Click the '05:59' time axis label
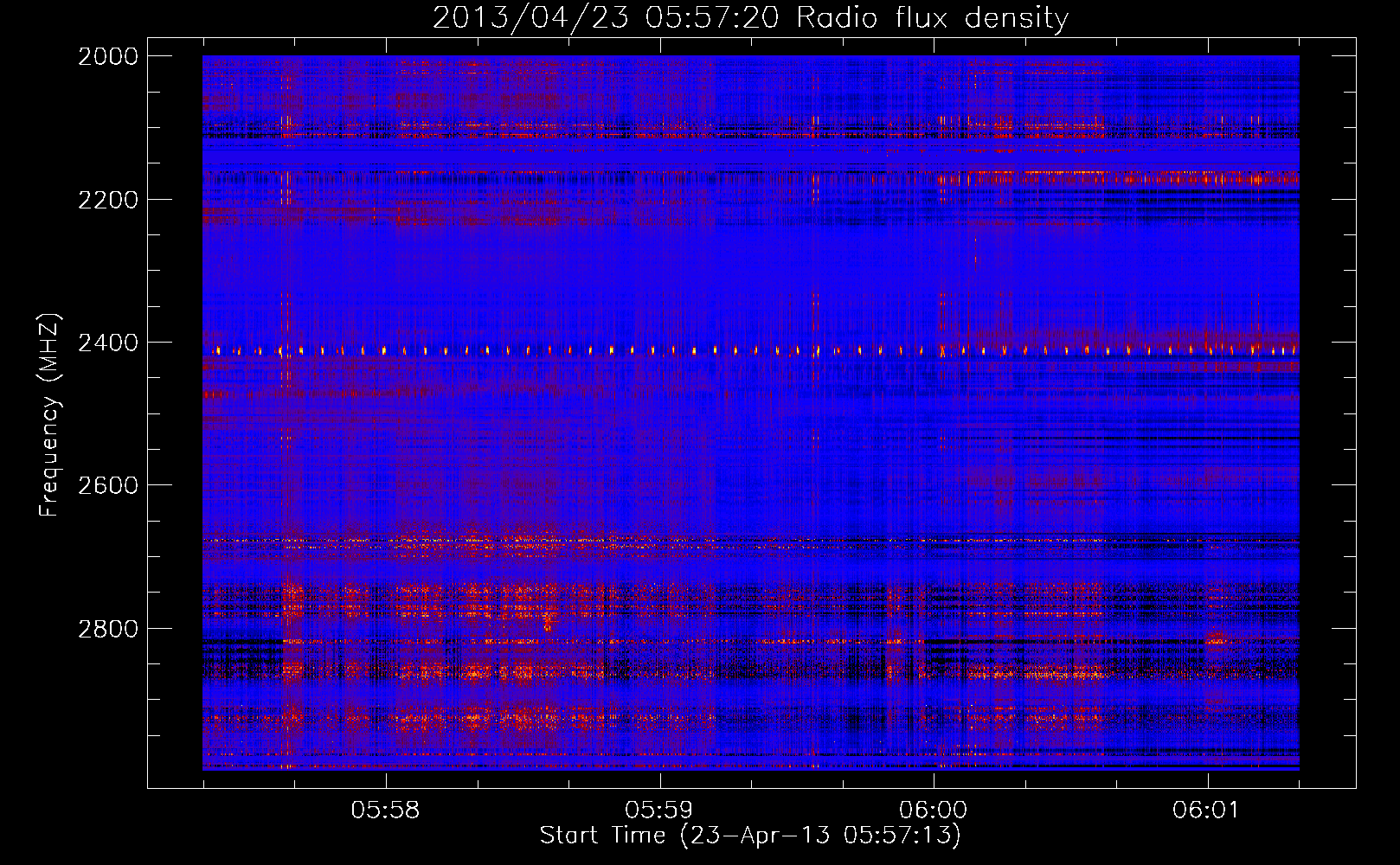Viewport: 1400px width, 865px height. [x=659, y=811]
